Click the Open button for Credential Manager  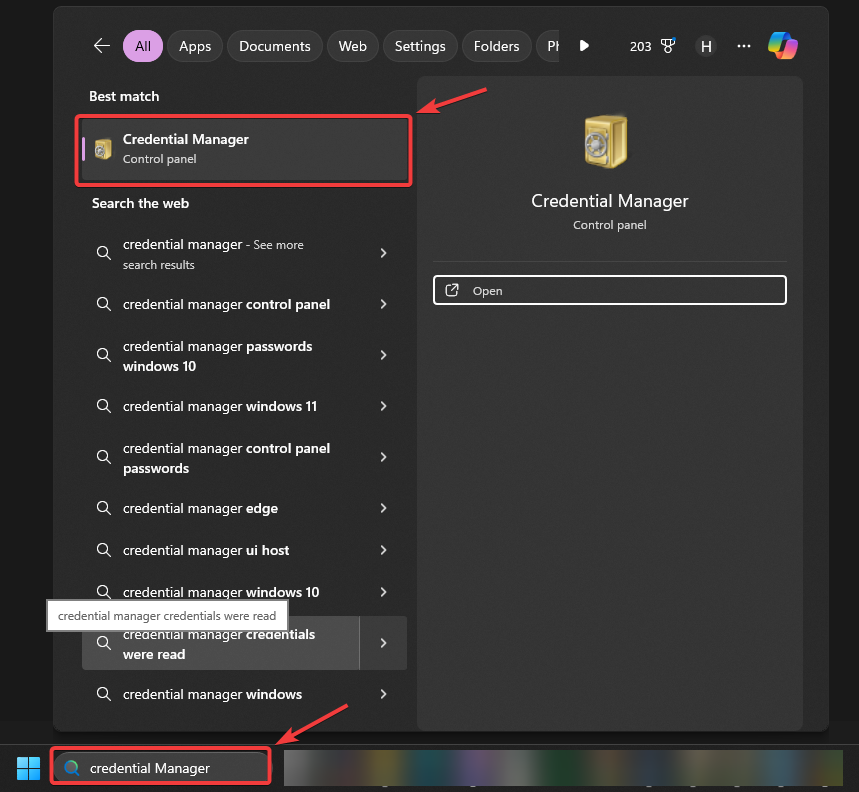click(x=609, y=290)
